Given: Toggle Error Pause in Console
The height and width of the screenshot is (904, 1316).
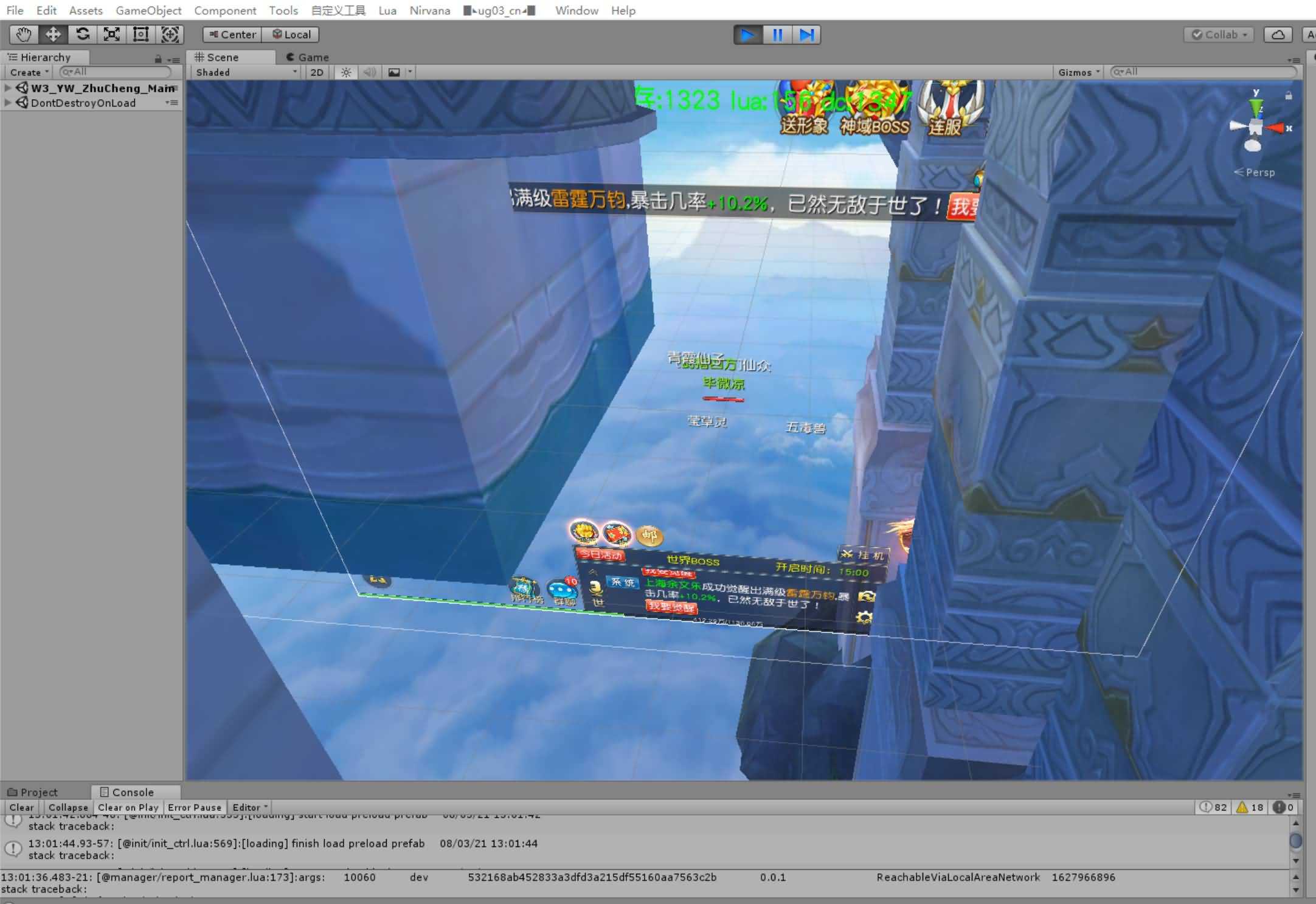Looking at the screenshot, I should pyautogui.click(x=195, y=807).
